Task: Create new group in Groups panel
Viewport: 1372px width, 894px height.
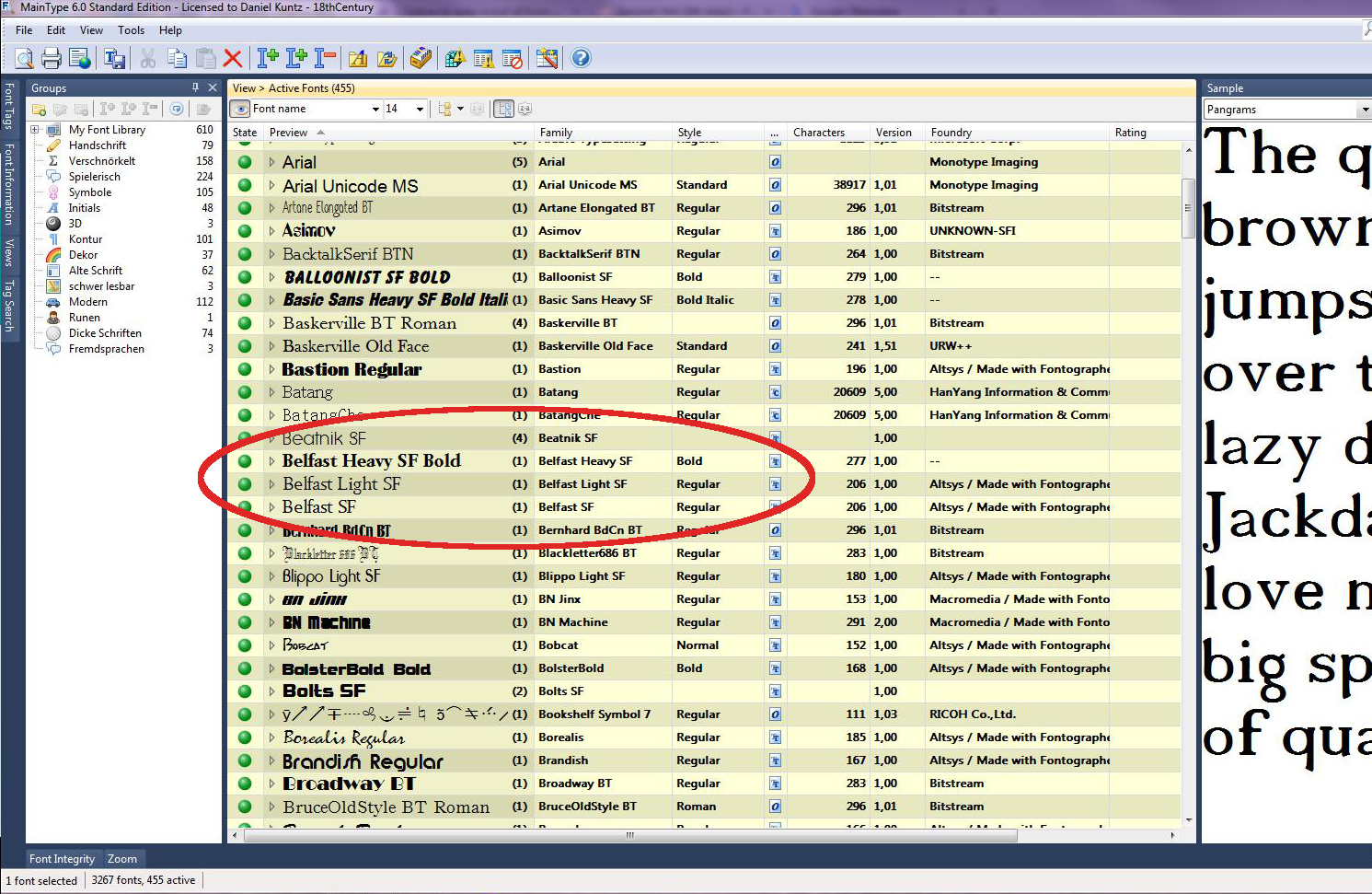Action: pos(39,109)
